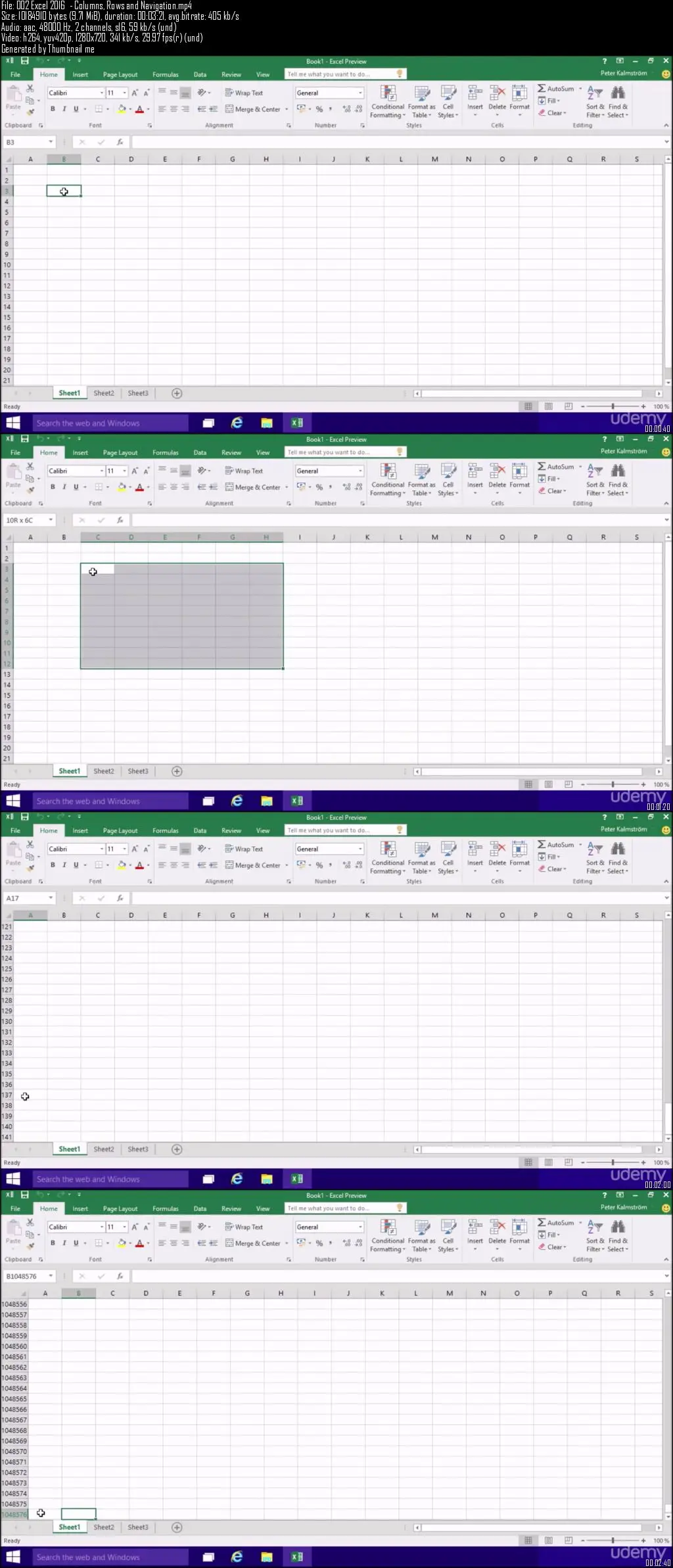Screen dimensions: 673x1568
Task: Open Name Box dropdown showing B1048576
Action: coord(51,1276)
